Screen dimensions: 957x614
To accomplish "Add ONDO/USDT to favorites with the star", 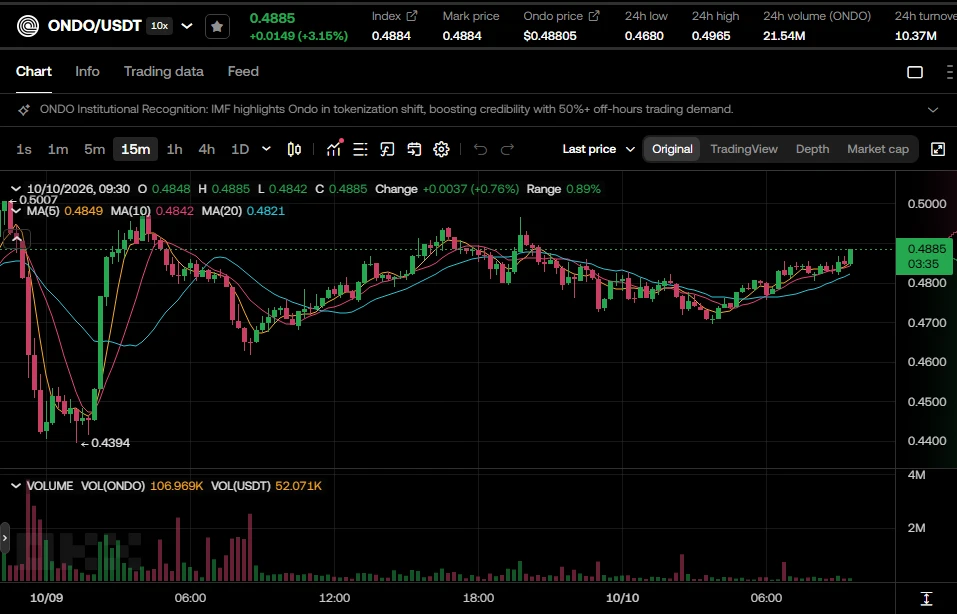I will coord(217,26).
